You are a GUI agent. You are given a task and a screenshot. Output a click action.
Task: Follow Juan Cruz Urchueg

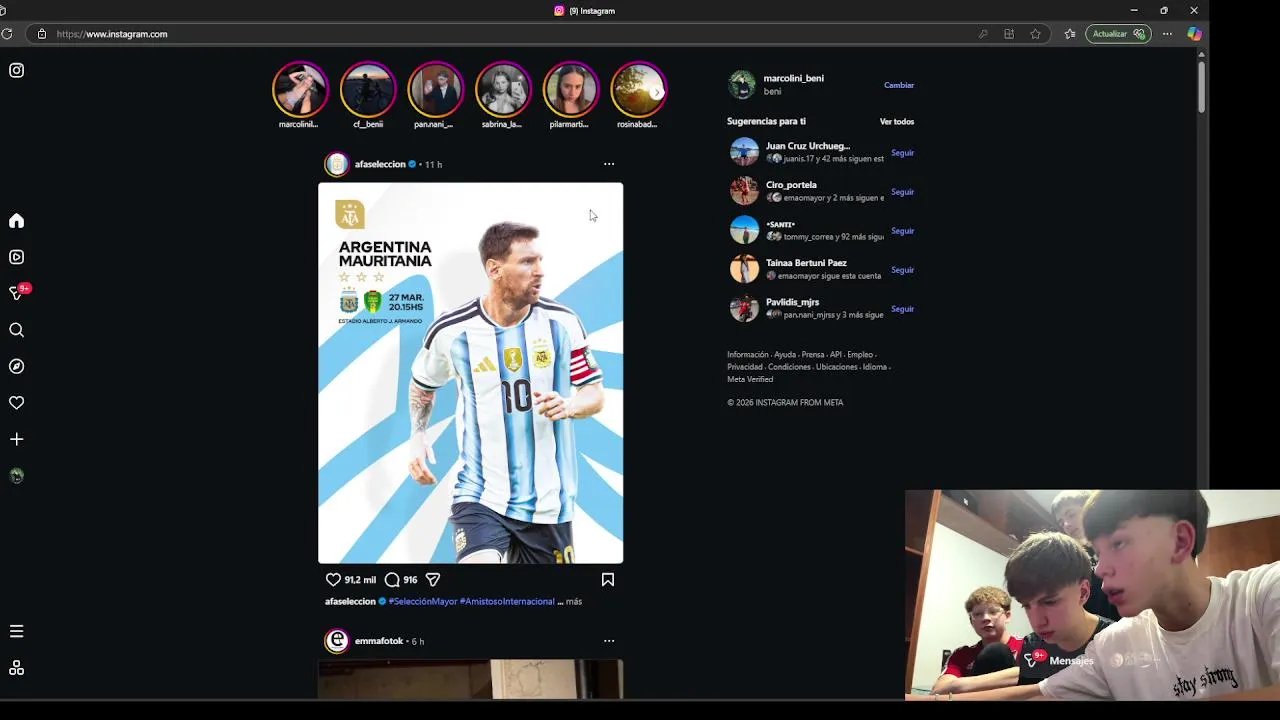point(902,153)
